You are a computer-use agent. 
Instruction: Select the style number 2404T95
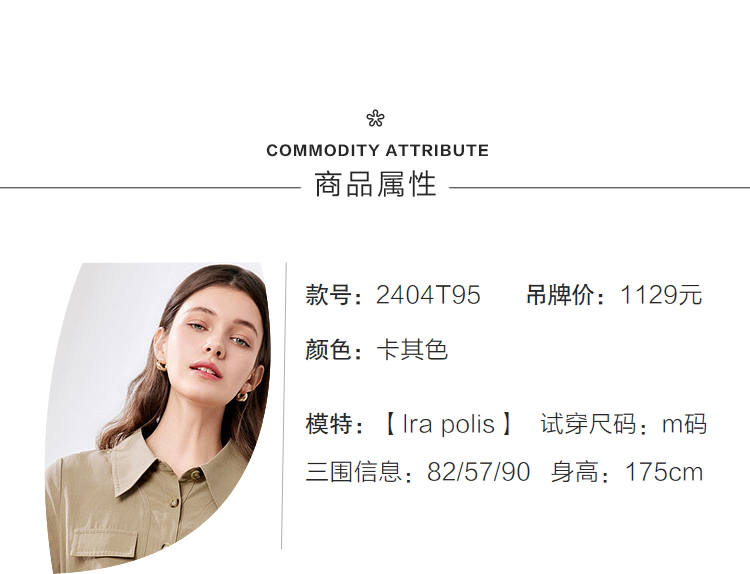coord(428,295)
